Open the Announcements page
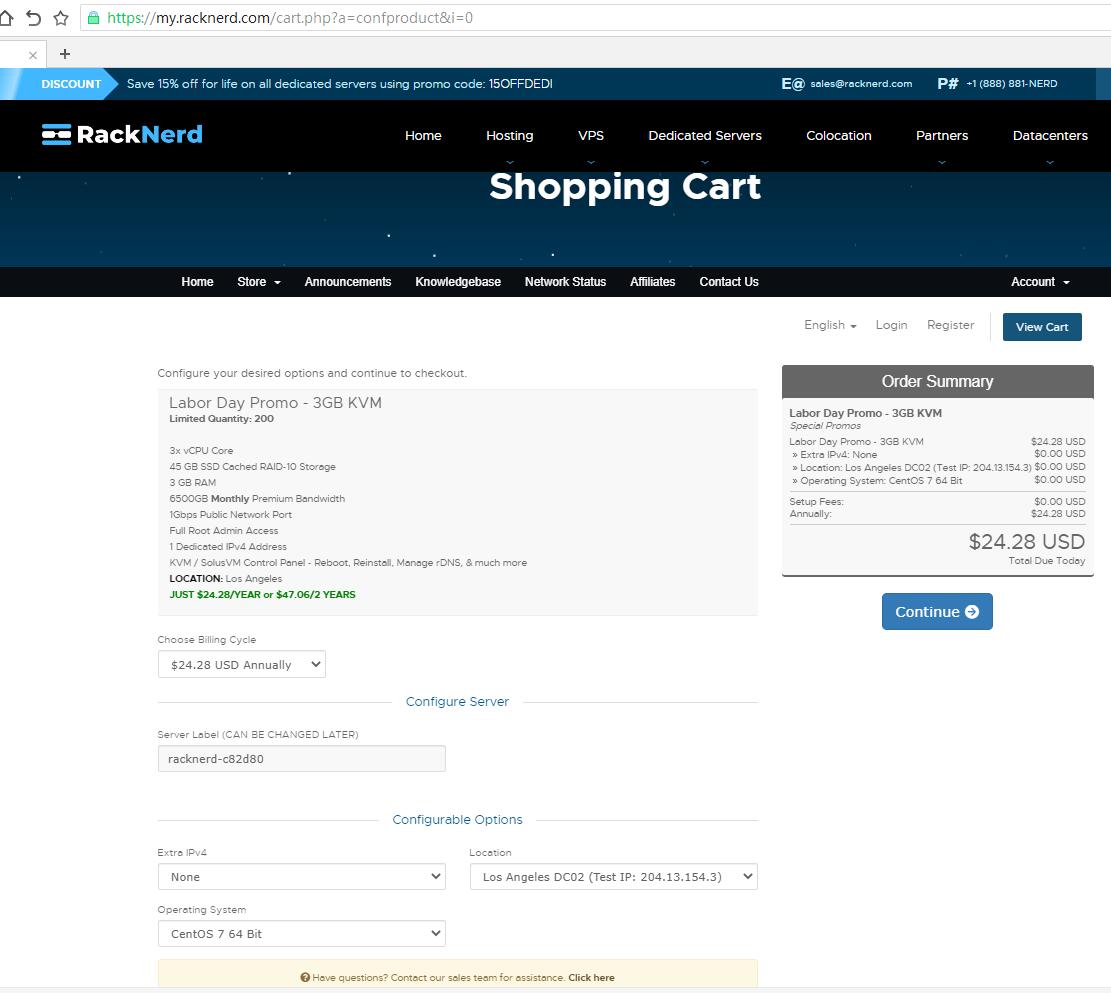1111x993 pixels. [x=348, y=282]
